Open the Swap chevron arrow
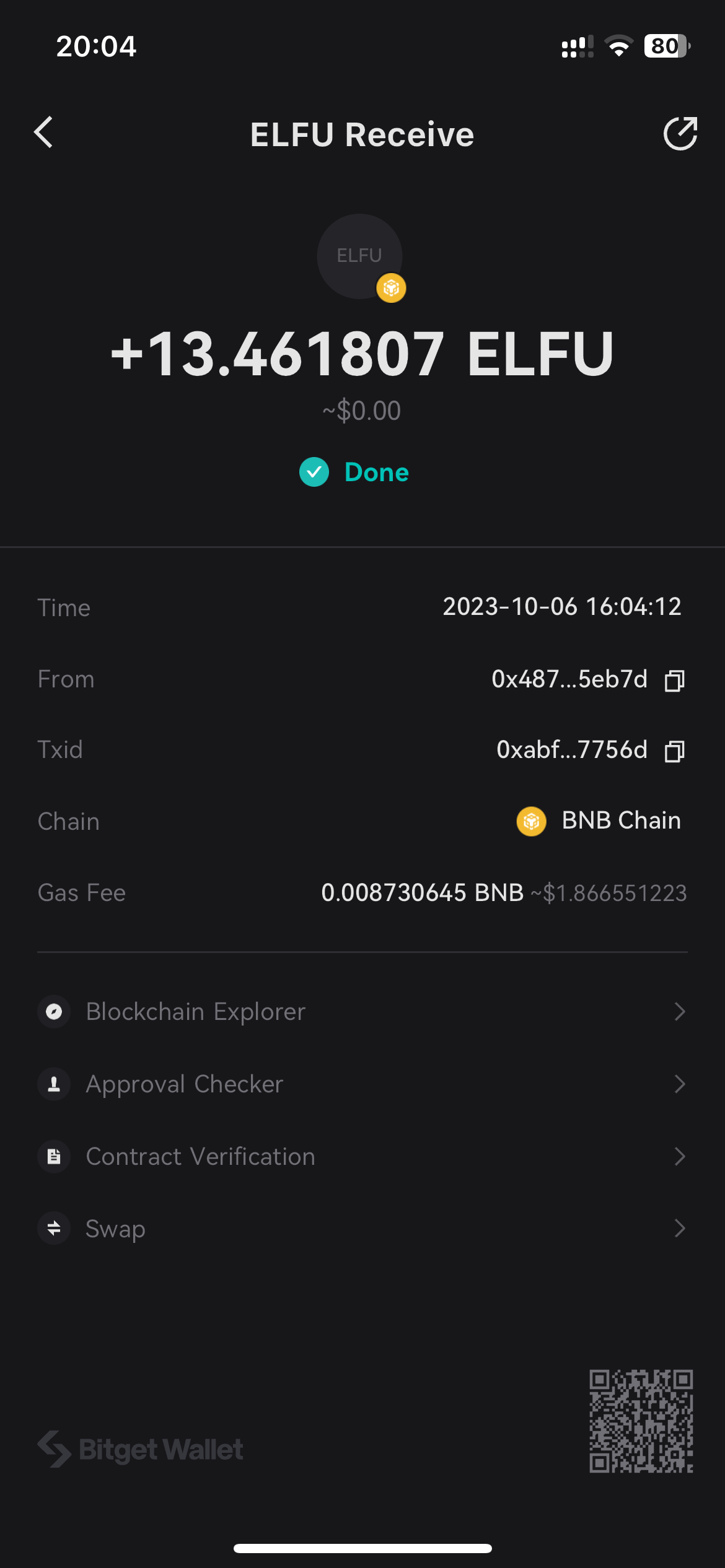Screen dimensions: 725x1568 [680, 1228]
